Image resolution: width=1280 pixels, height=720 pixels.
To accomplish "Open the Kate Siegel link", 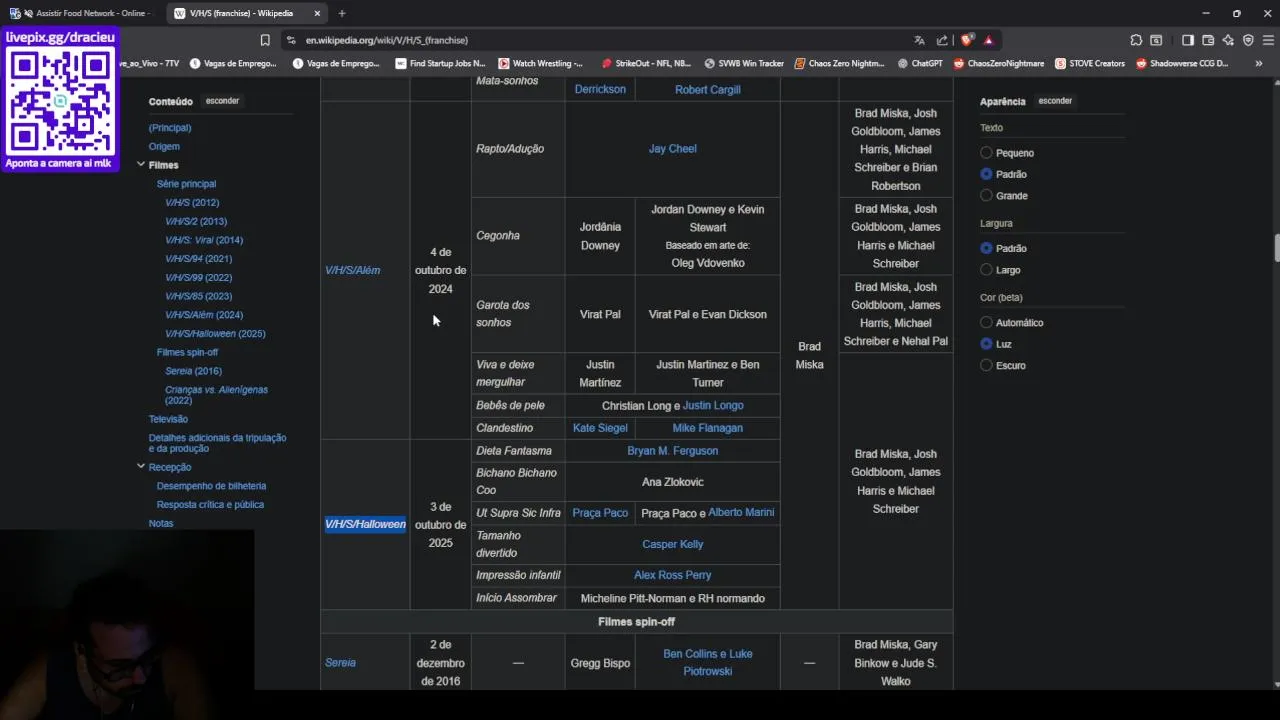I will click(600, 428).
